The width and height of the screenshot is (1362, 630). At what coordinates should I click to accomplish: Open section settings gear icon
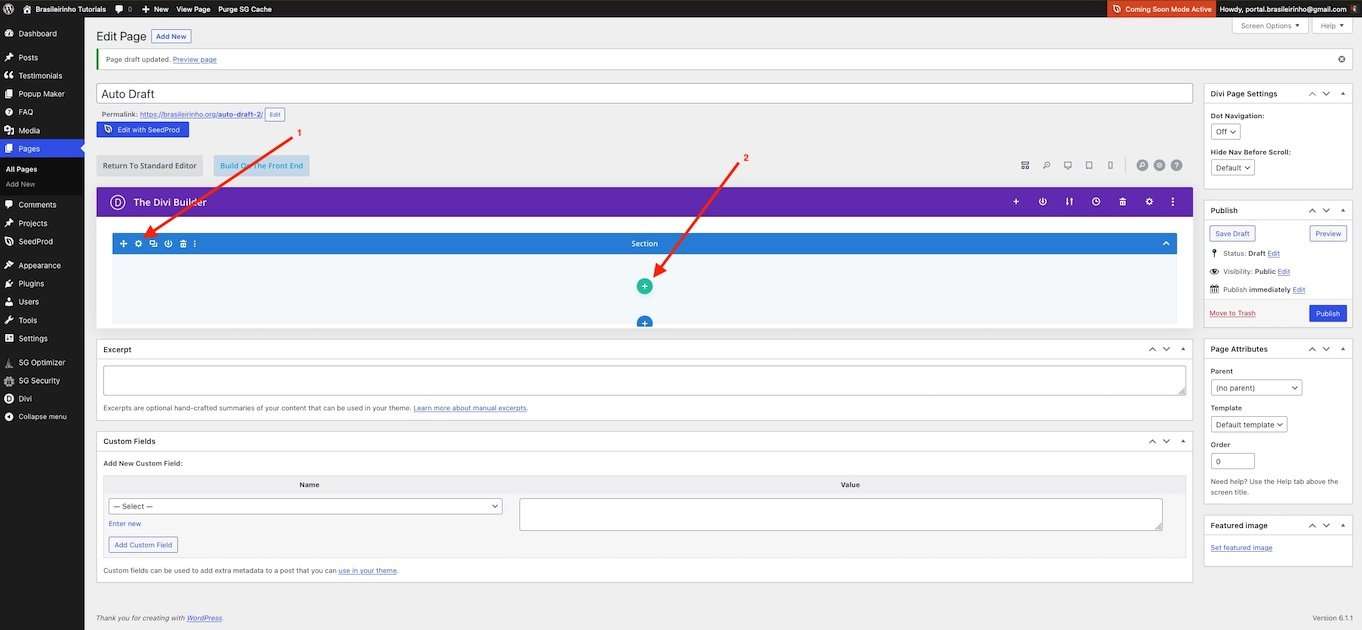coord(138,244)
